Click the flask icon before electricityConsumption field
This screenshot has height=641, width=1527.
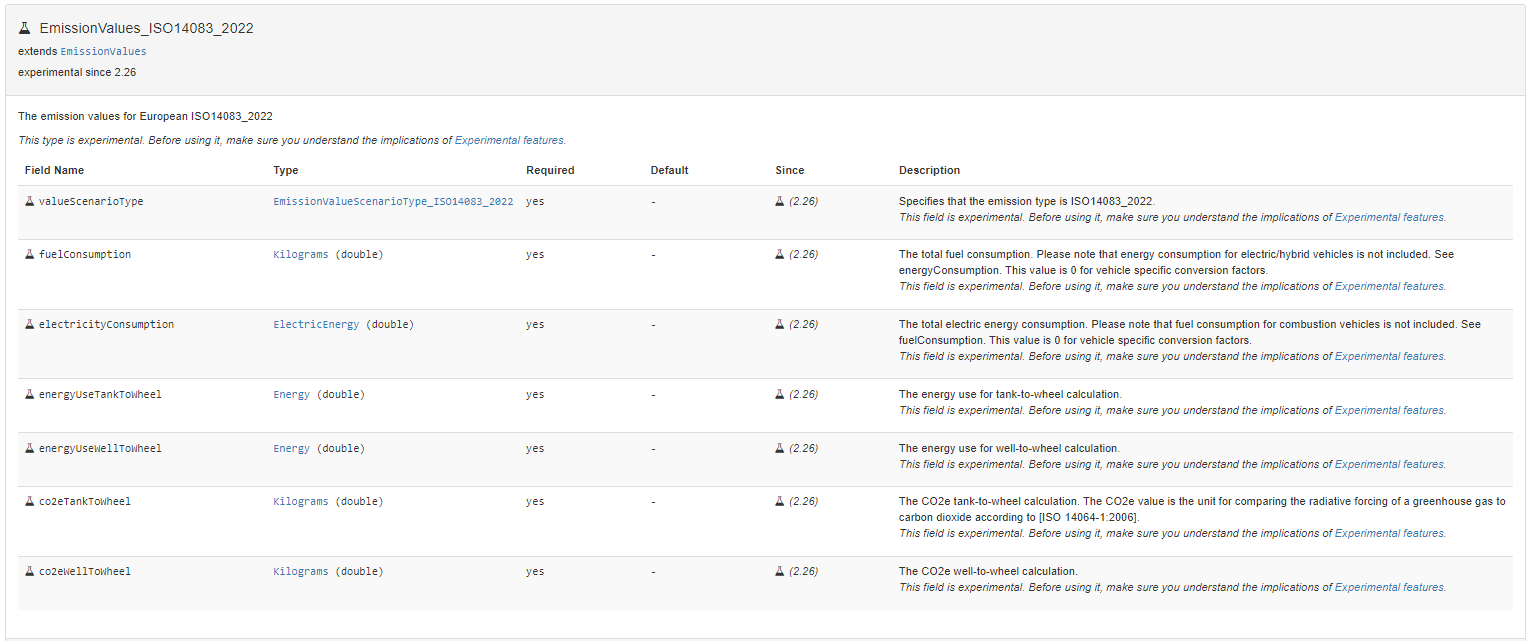click(x=30, y=324)
